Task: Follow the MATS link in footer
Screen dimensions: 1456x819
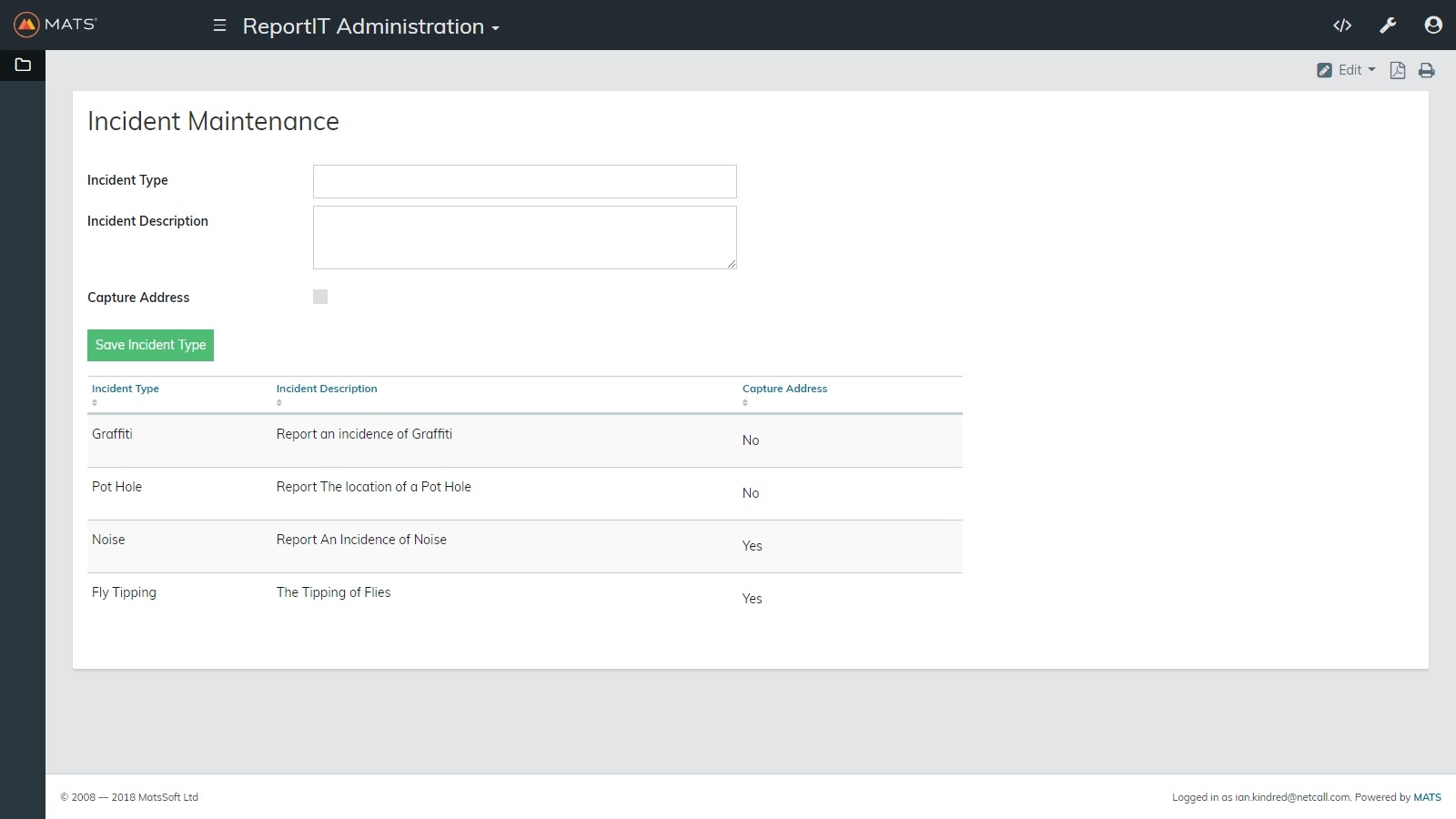Action: pos(1427,797)
